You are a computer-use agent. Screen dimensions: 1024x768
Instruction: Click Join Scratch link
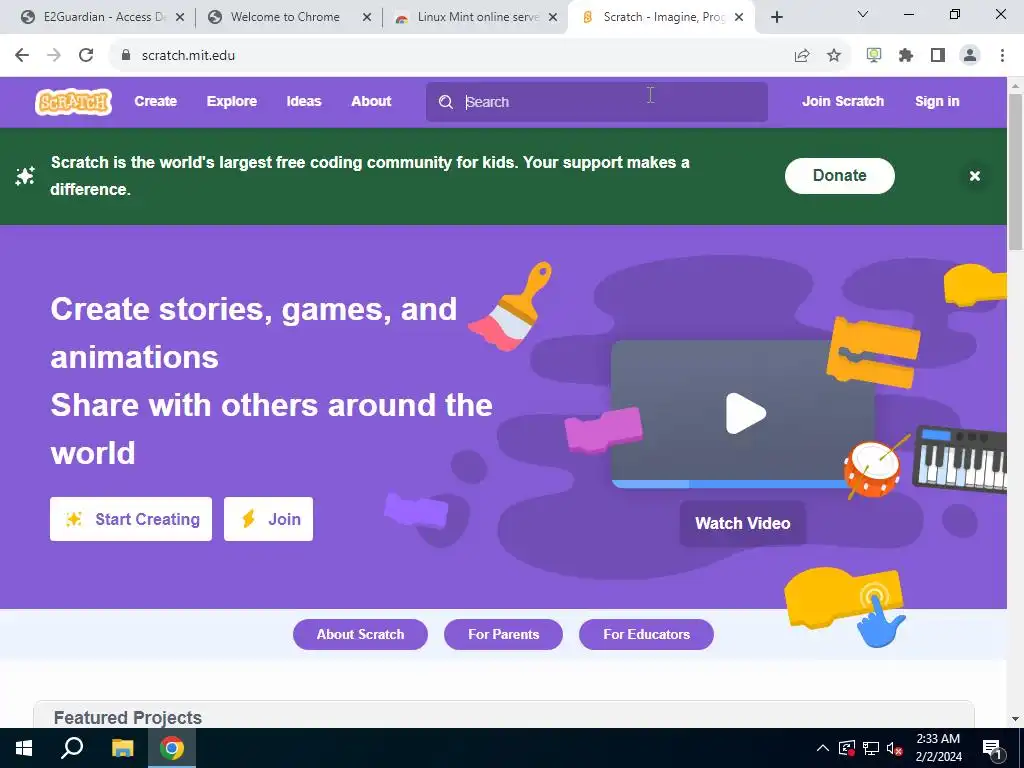(842, 101)
